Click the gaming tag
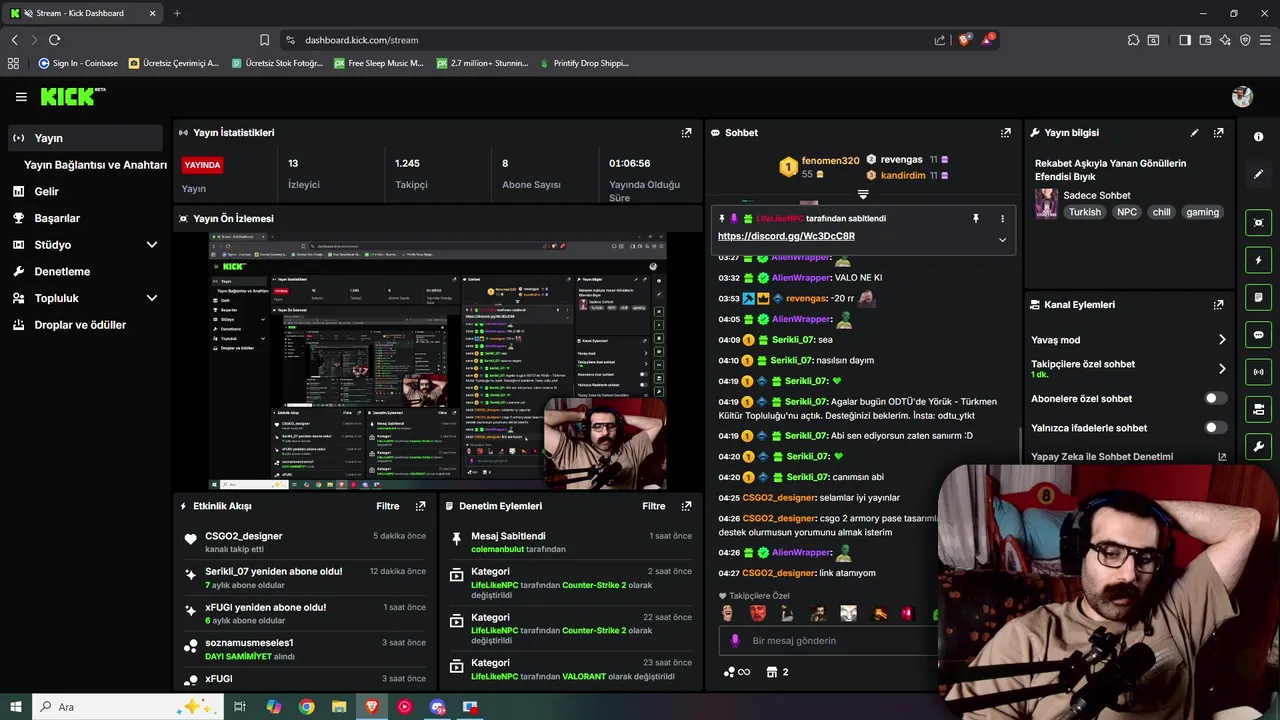This screenshot has width=1280, height=720. click(1203, 212)
